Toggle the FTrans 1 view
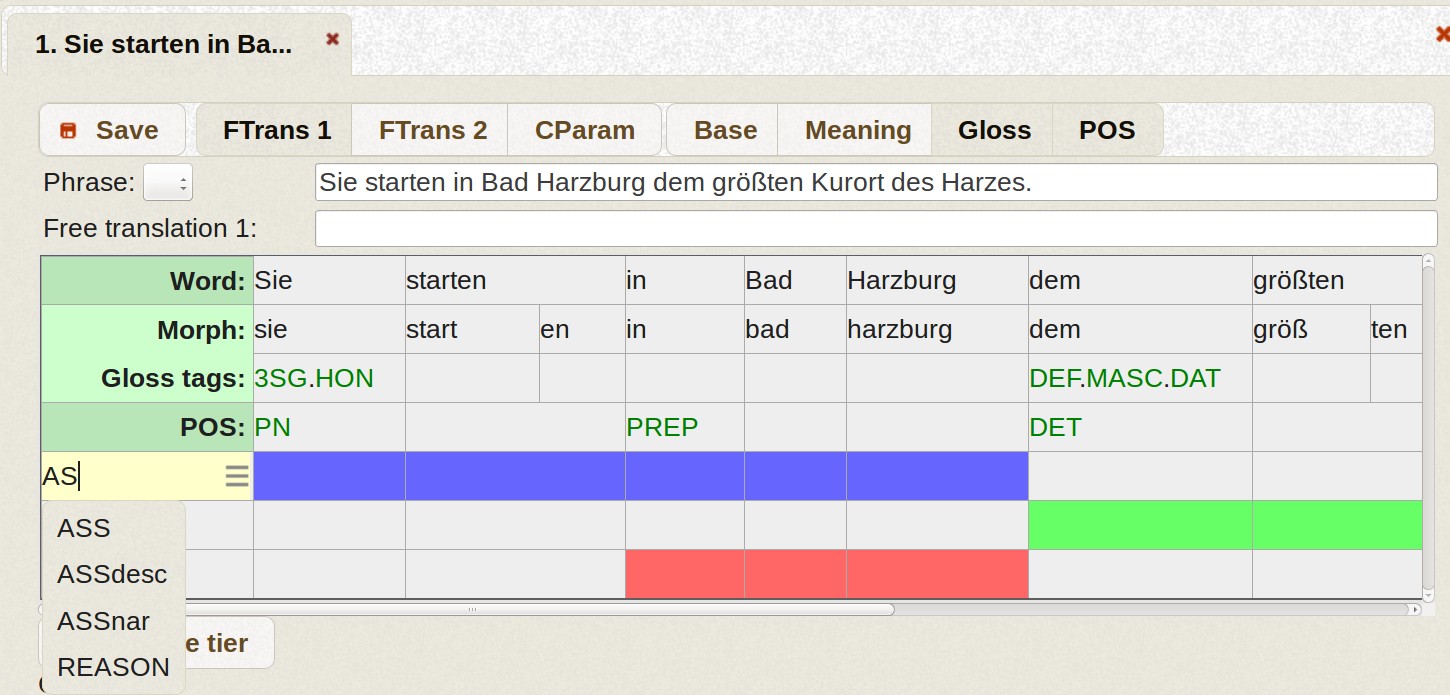This screenshot has width=1450, height=695. [x=277, y=130]
